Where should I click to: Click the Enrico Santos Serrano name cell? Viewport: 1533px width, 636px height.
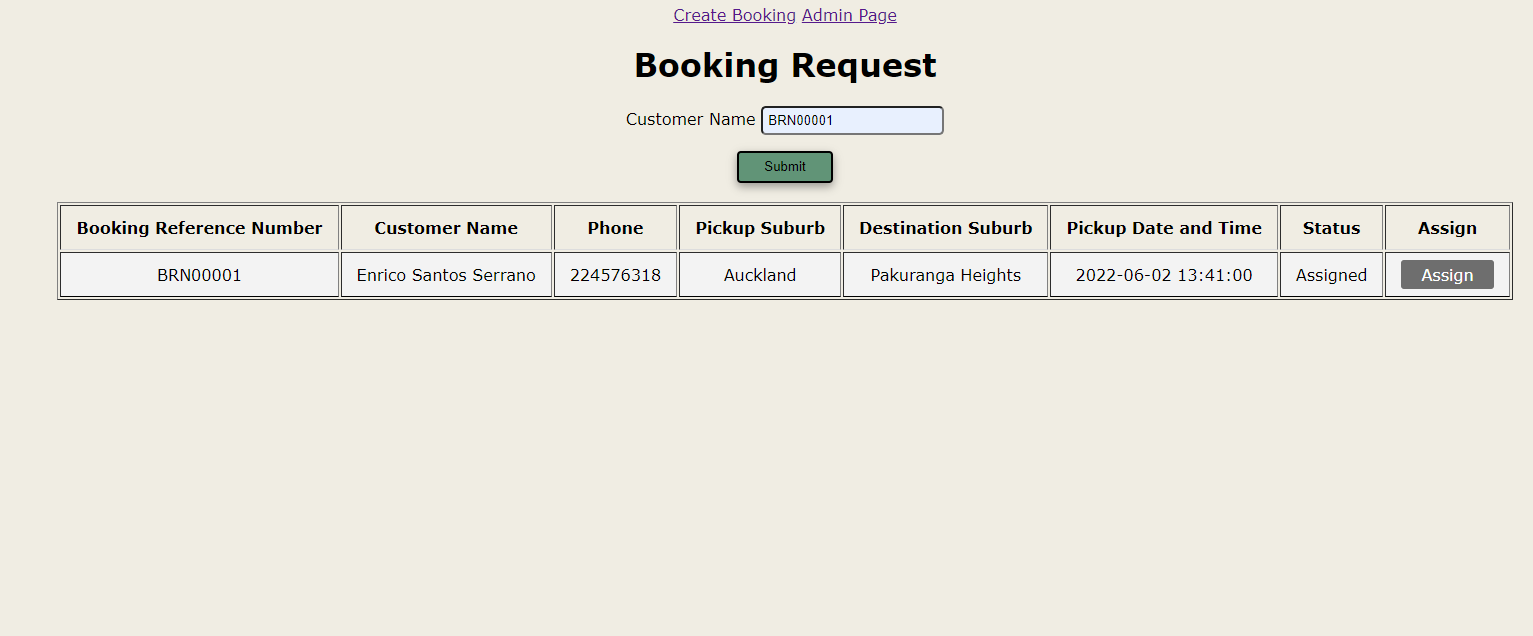click(446, 274)
